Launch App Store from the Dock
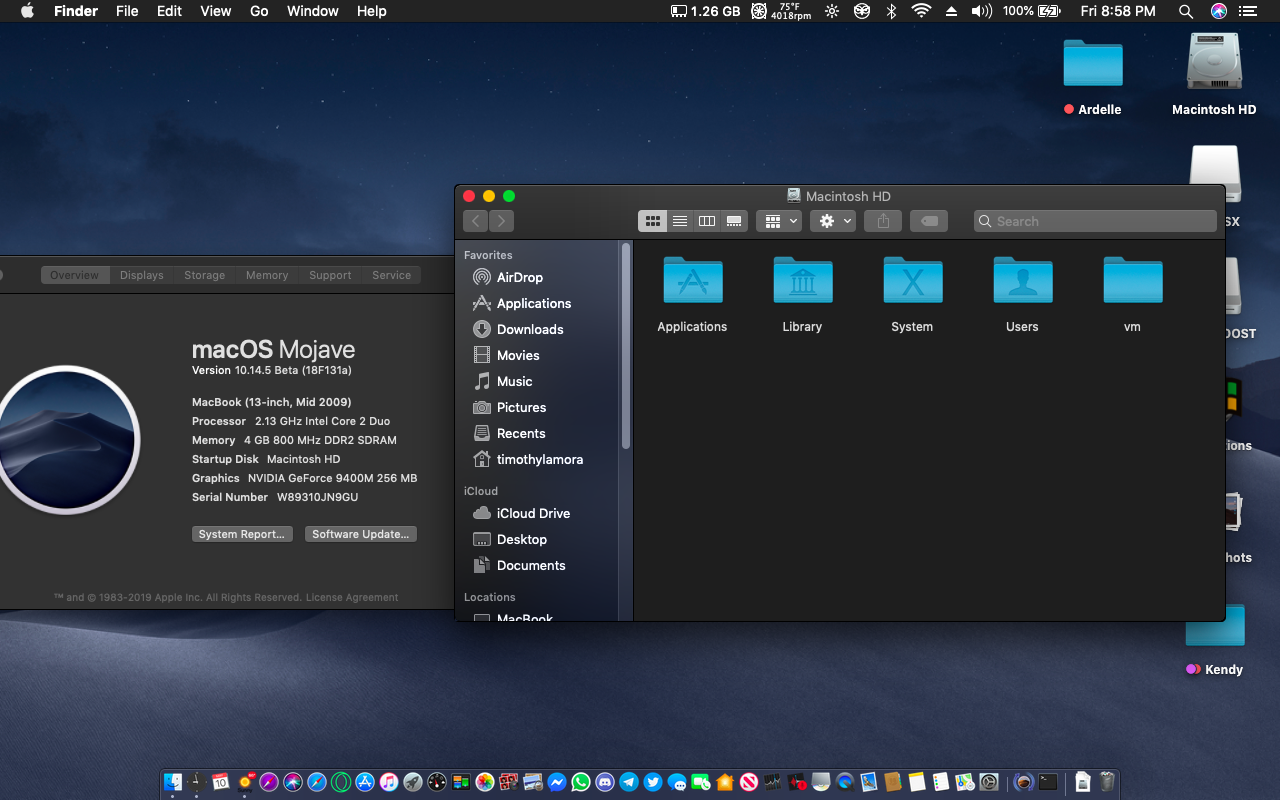 pyautogui.click(x=364, y=782)
